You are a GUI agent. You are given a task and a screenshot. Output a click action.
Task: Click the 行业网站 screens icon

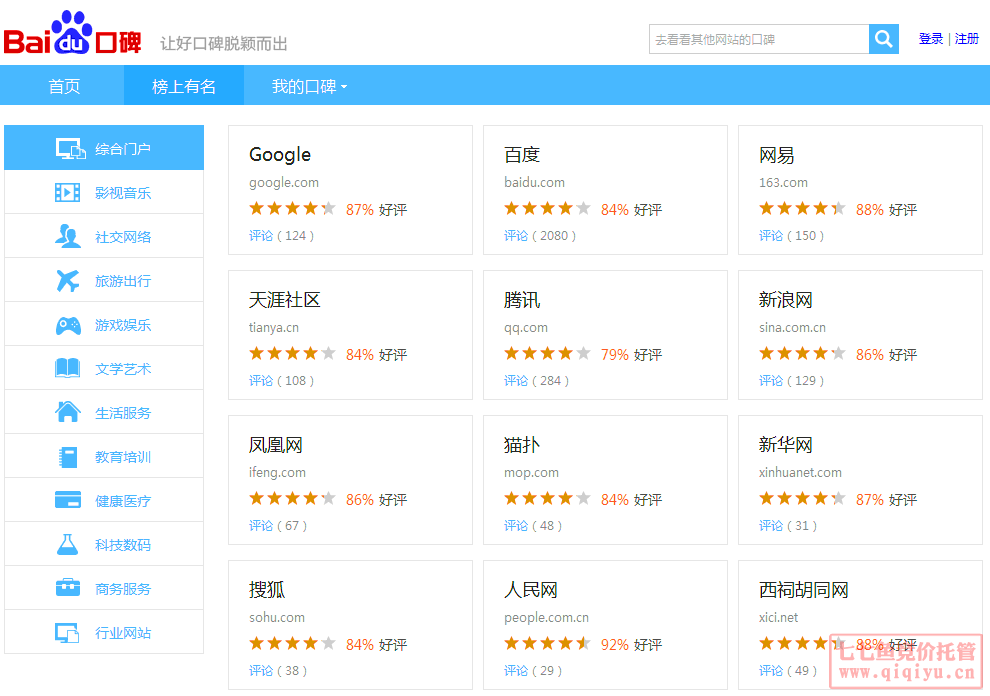click(x=68, y=632)
